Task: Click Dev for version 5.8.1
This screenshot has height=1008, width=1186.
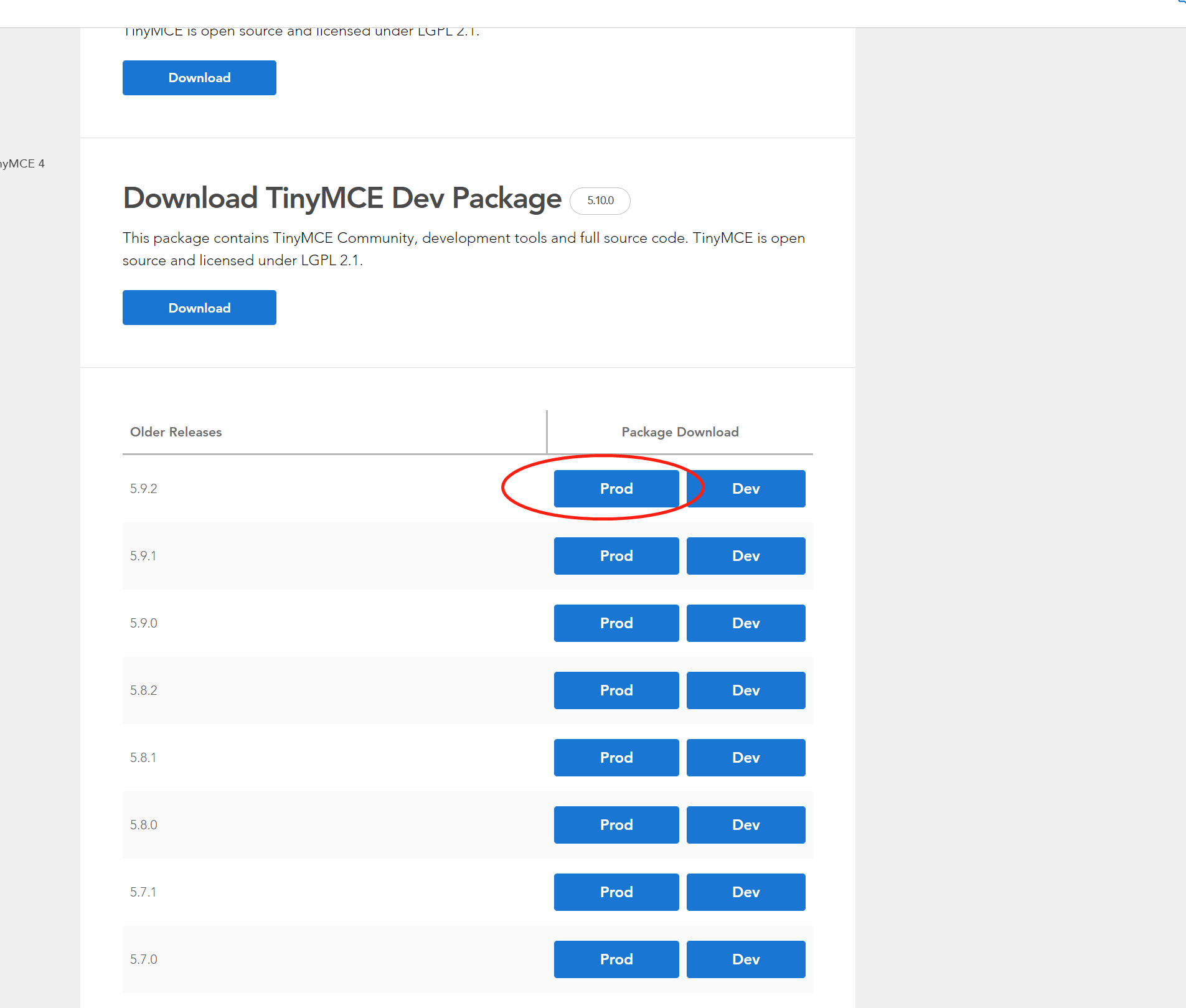Action: click(x=745, y=757)
